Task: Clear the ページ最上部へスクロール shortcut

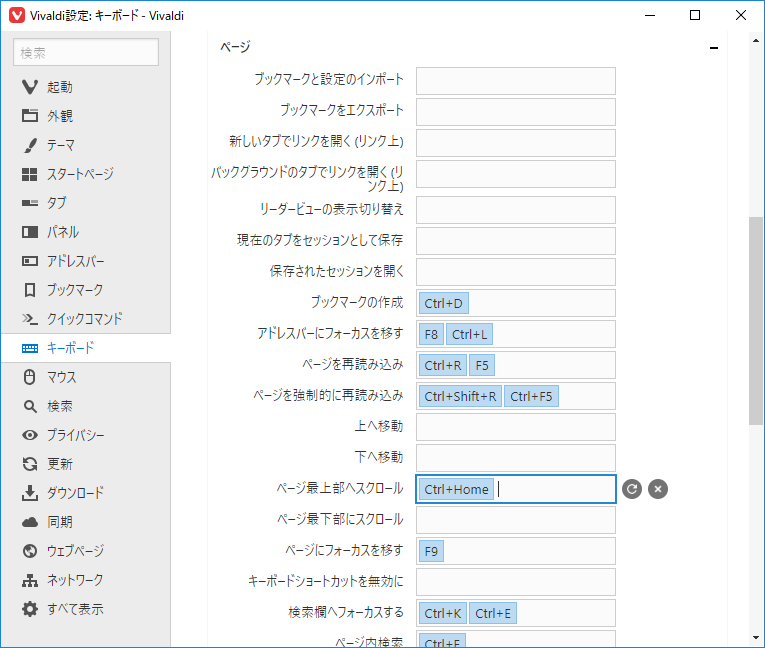Action: [x=658, y=489]
